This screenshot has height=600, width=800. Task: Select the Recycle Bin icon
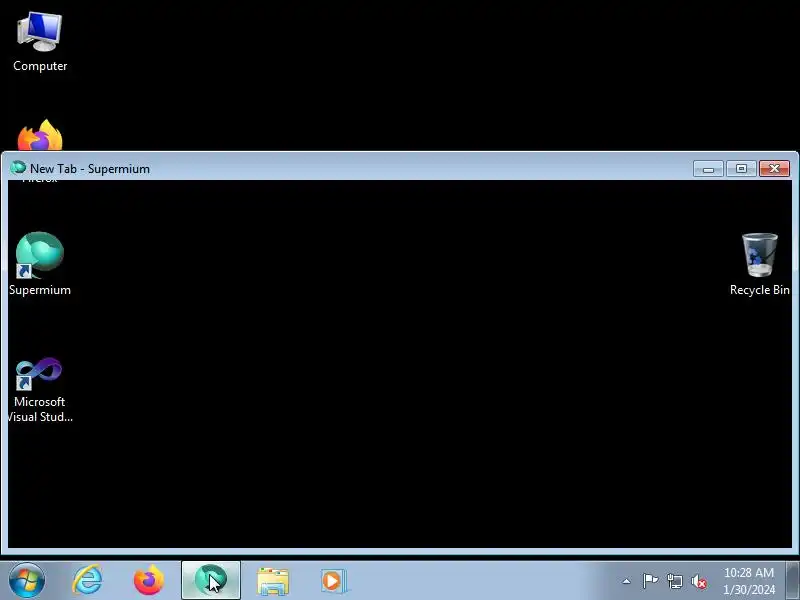pyautogui.click(x=760, y=264)
